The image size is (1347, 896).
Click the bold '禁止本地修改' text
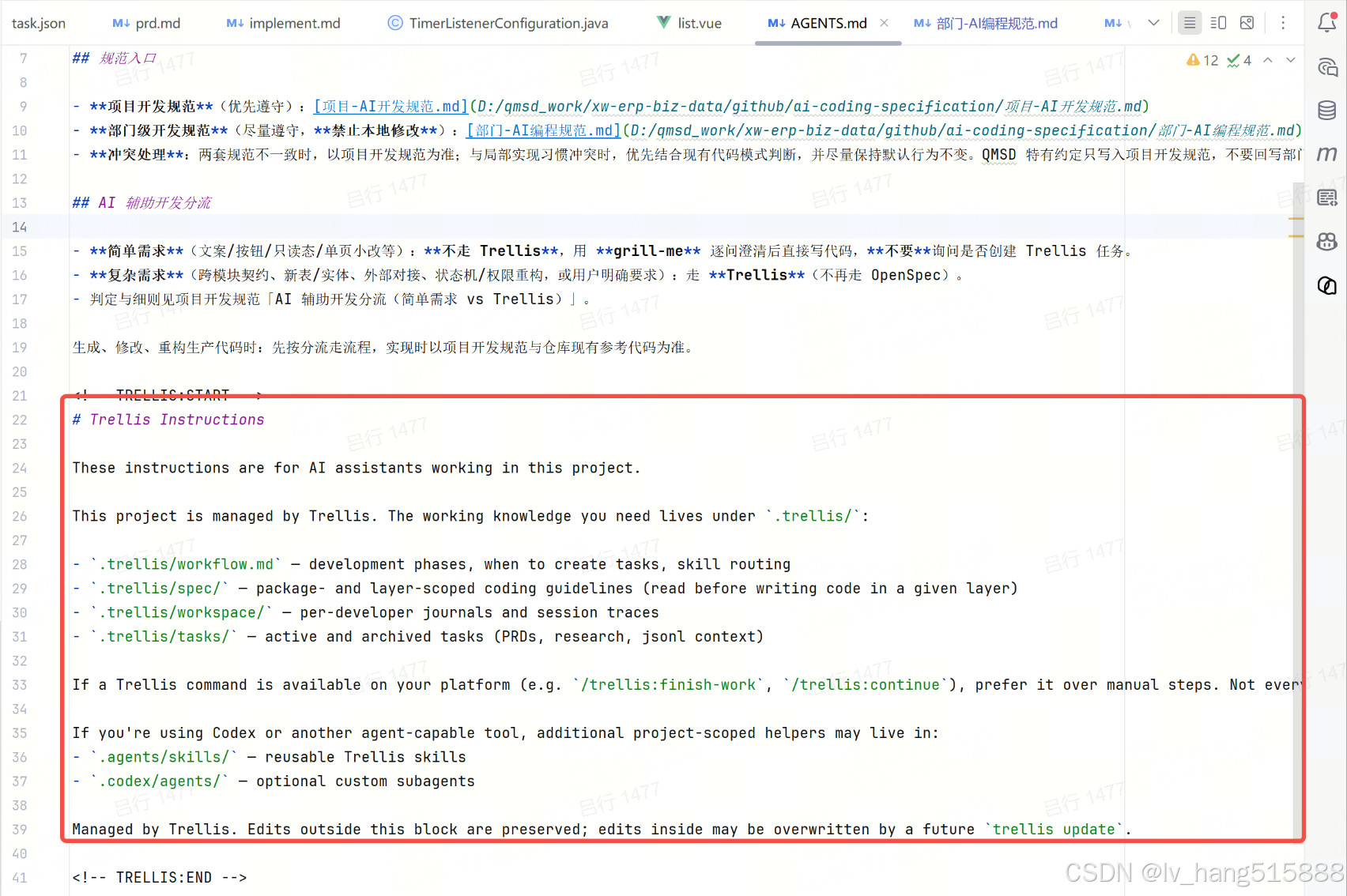click(376, 130)
